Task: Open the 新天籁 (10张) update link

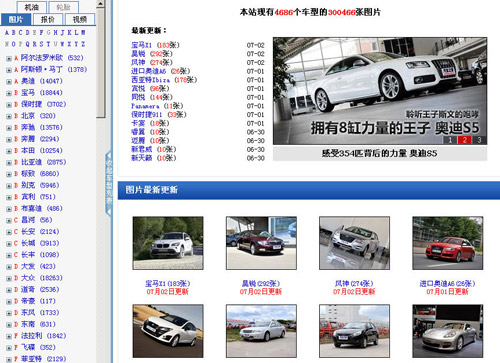Action: click(154, 158)
